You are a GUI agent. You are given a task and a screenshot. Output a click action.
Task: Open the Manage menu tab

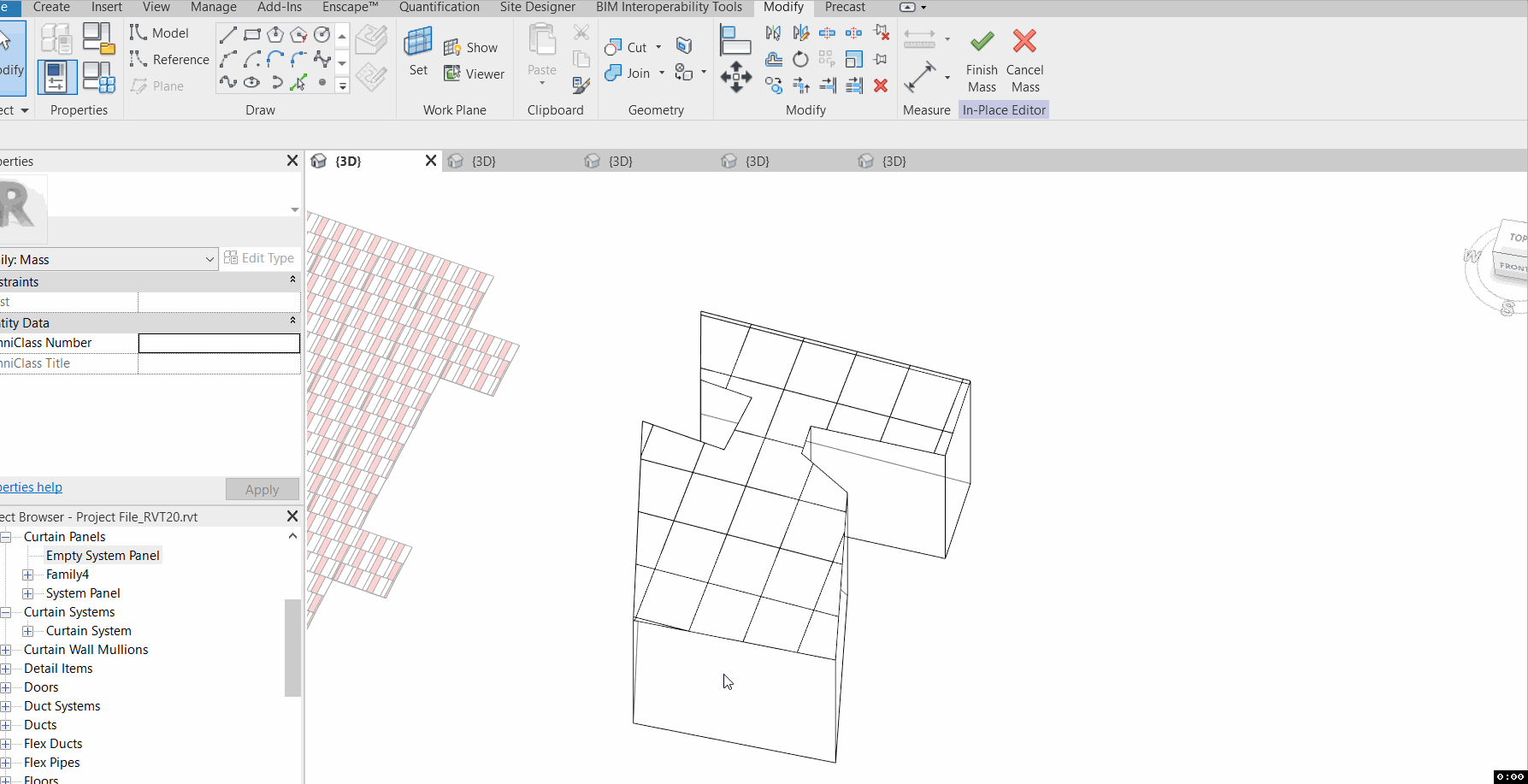(213, 7)
